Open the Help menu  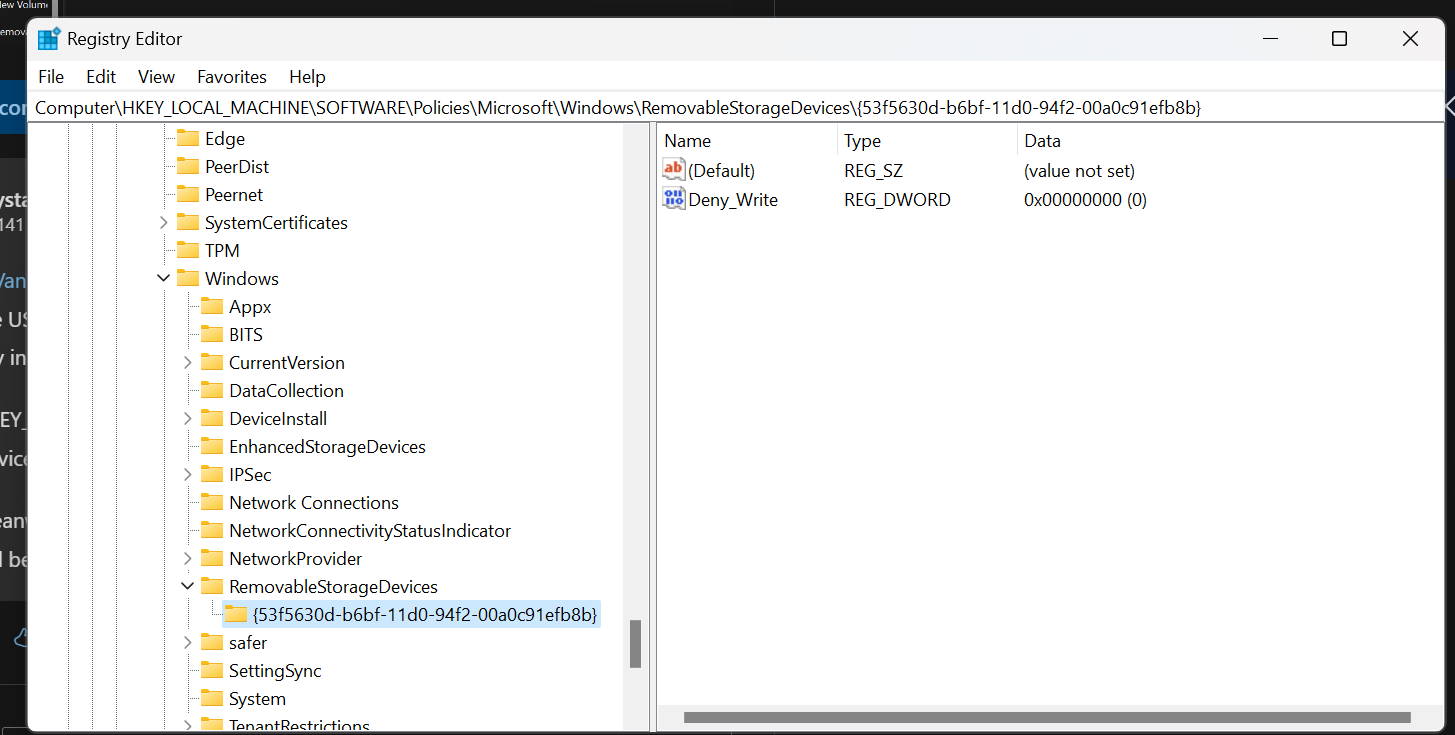(x=307, y=77)
